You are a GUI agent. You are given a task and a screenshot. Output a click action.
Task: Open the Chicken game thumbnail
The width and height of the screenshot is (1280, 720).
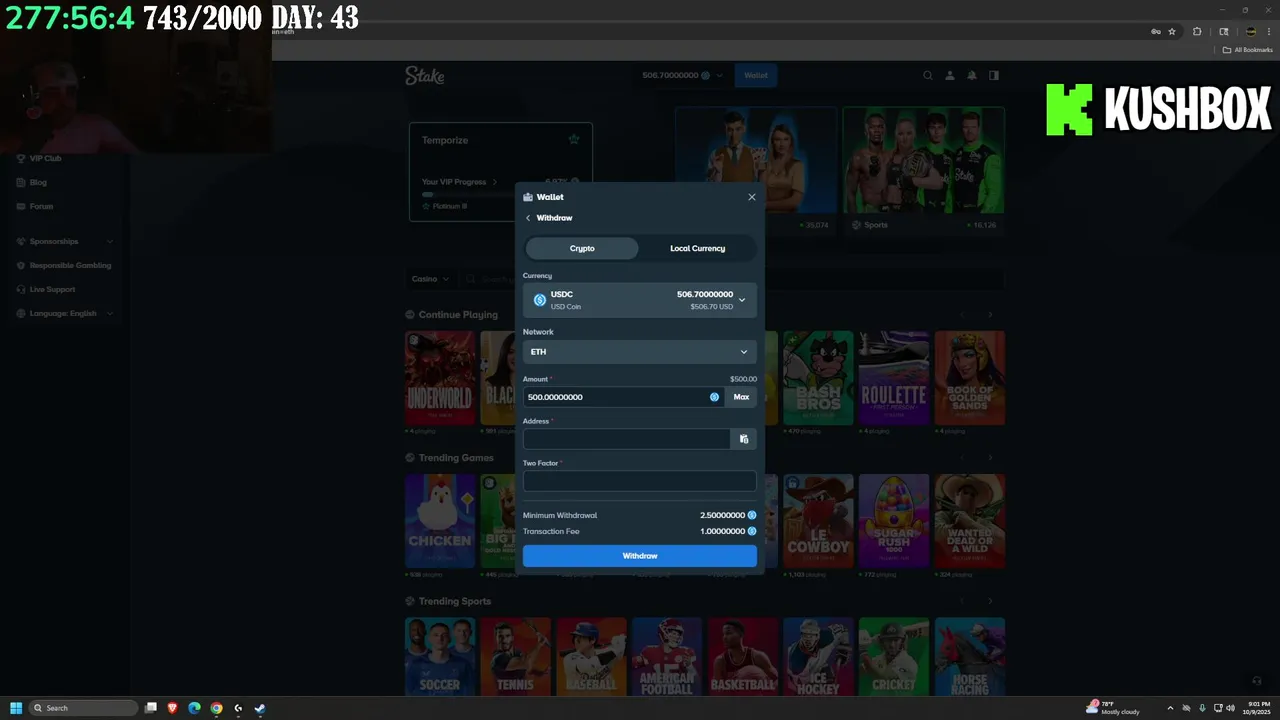coord(440,521)
